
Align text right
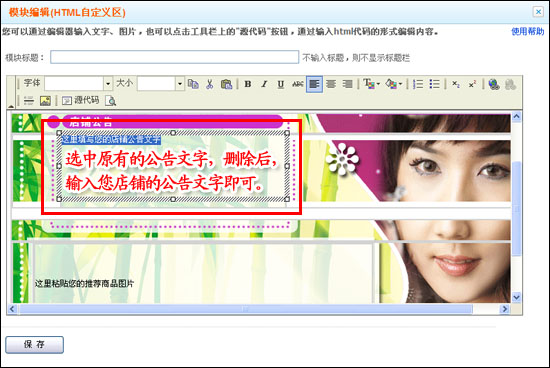(347, 84)
